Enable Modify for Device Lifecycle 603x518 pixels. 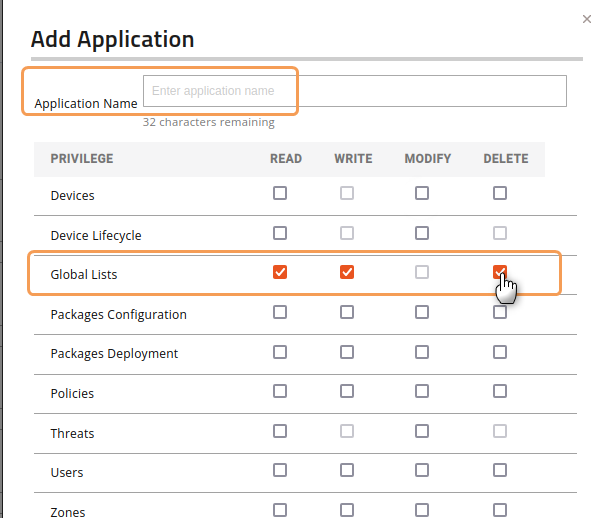point(422,233)
